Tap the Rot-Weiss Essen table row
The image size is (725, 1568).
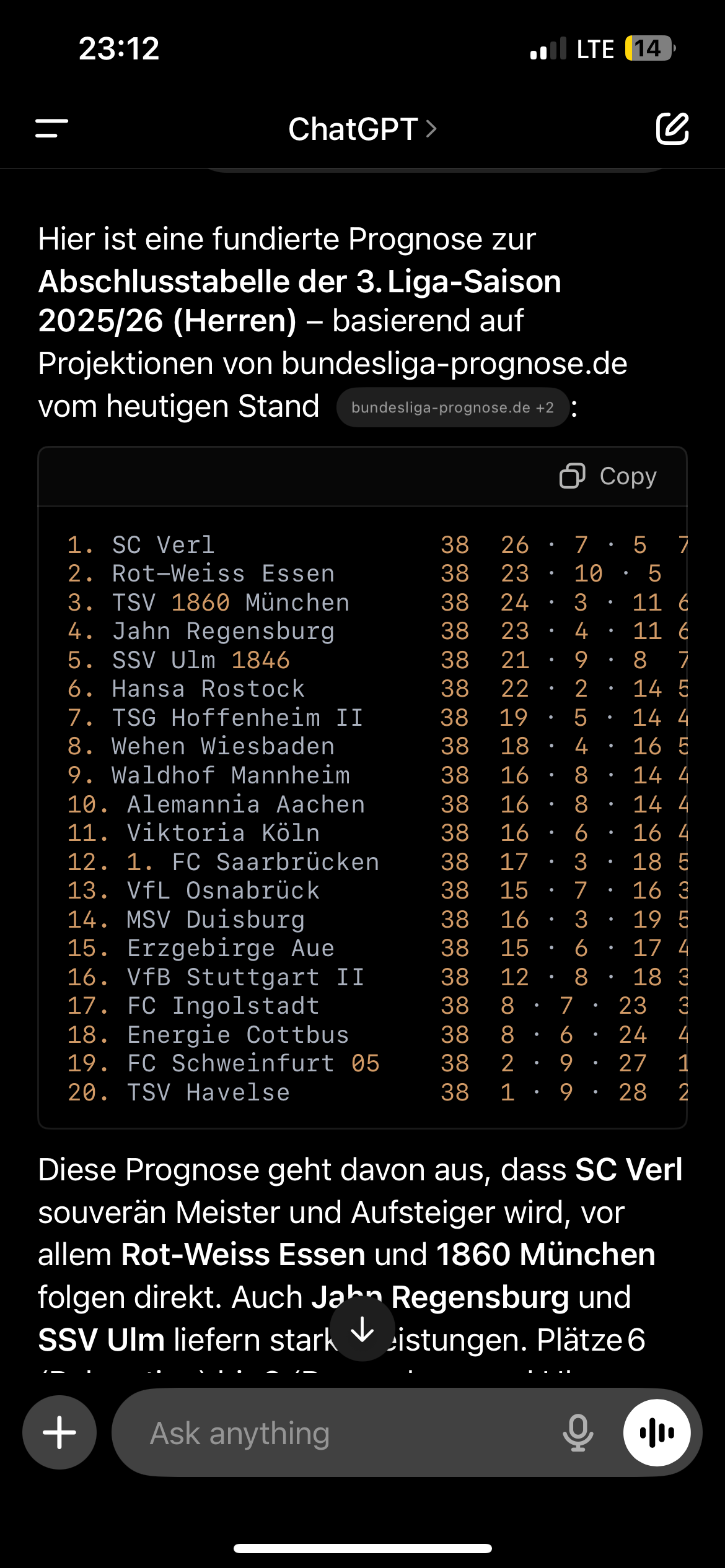click(x=362, y=573)
